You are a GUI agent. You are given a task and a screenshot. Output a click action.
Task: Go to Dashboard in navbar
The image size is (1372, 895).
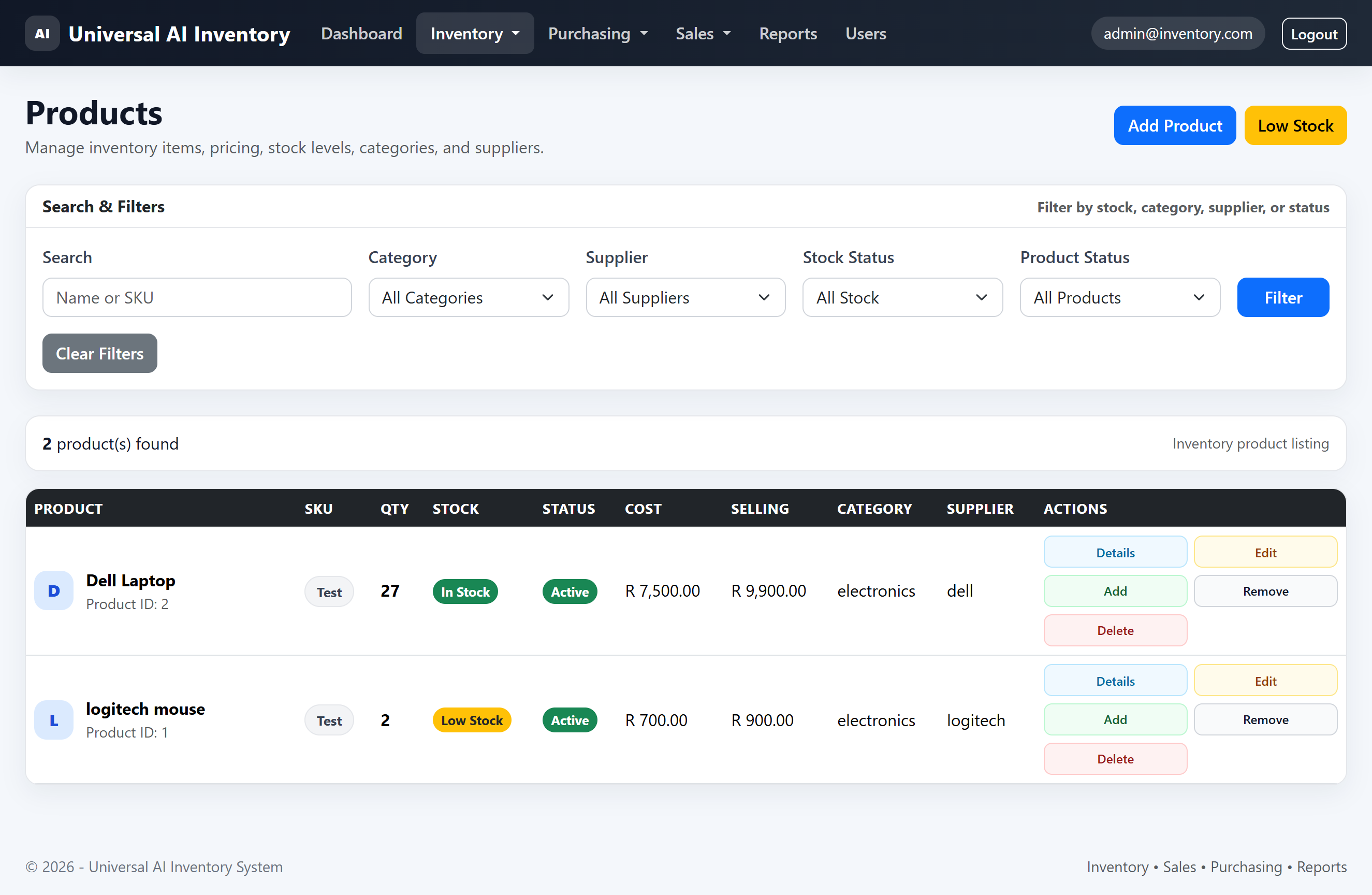(361, 34)
